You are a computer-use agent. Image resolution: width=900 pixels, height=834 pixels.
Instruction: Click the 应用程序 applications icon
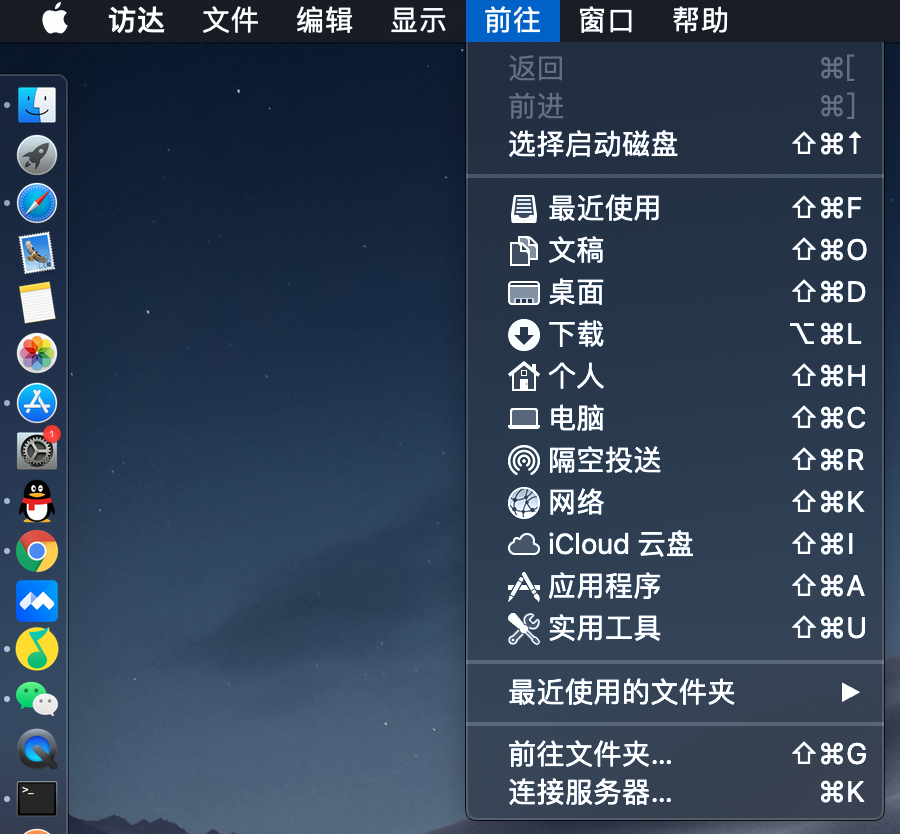pos(523,587)
